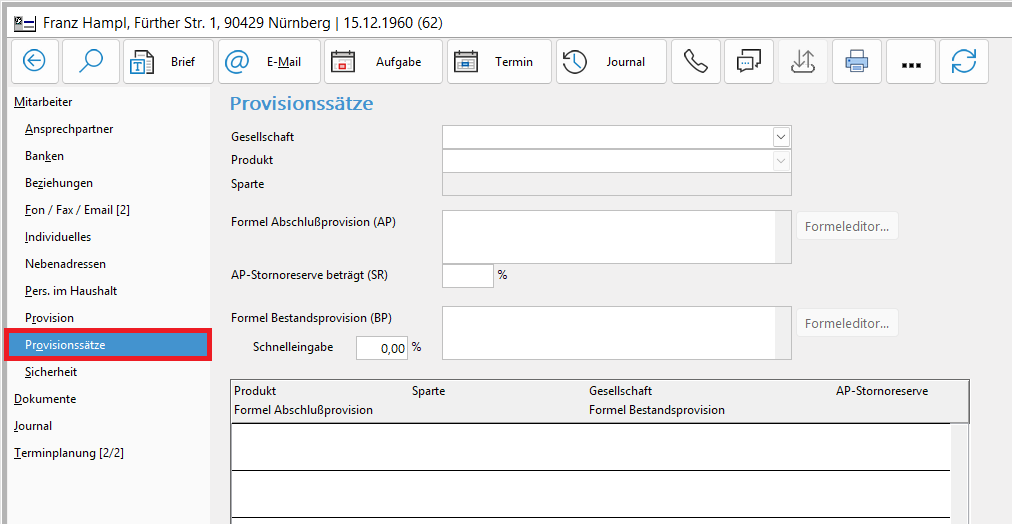Click the AP-Stornoreserve percentage field
This screenshot has width=1012, height=524.
[467, 275]
